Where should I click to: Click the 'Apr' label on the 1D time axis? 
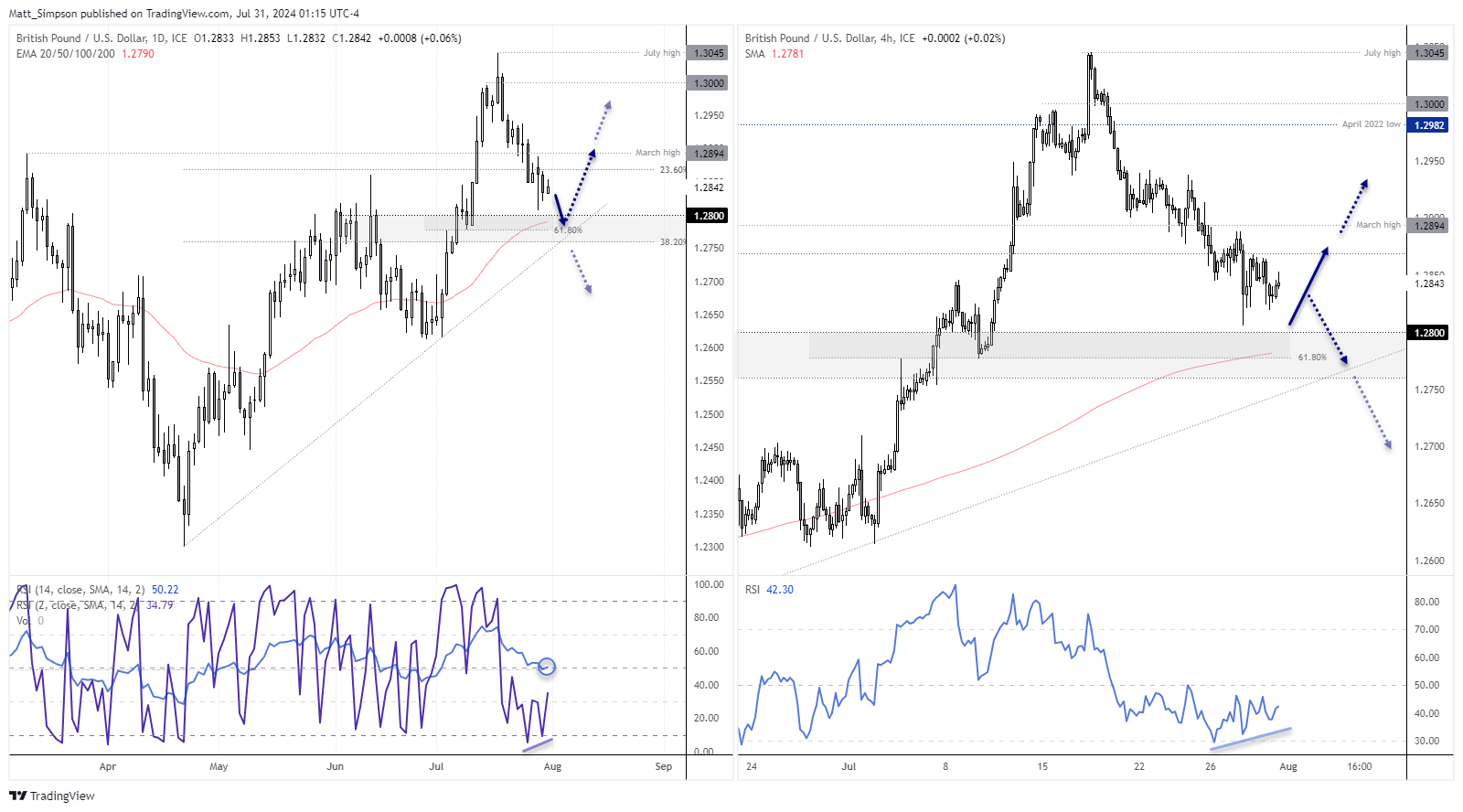107,766
